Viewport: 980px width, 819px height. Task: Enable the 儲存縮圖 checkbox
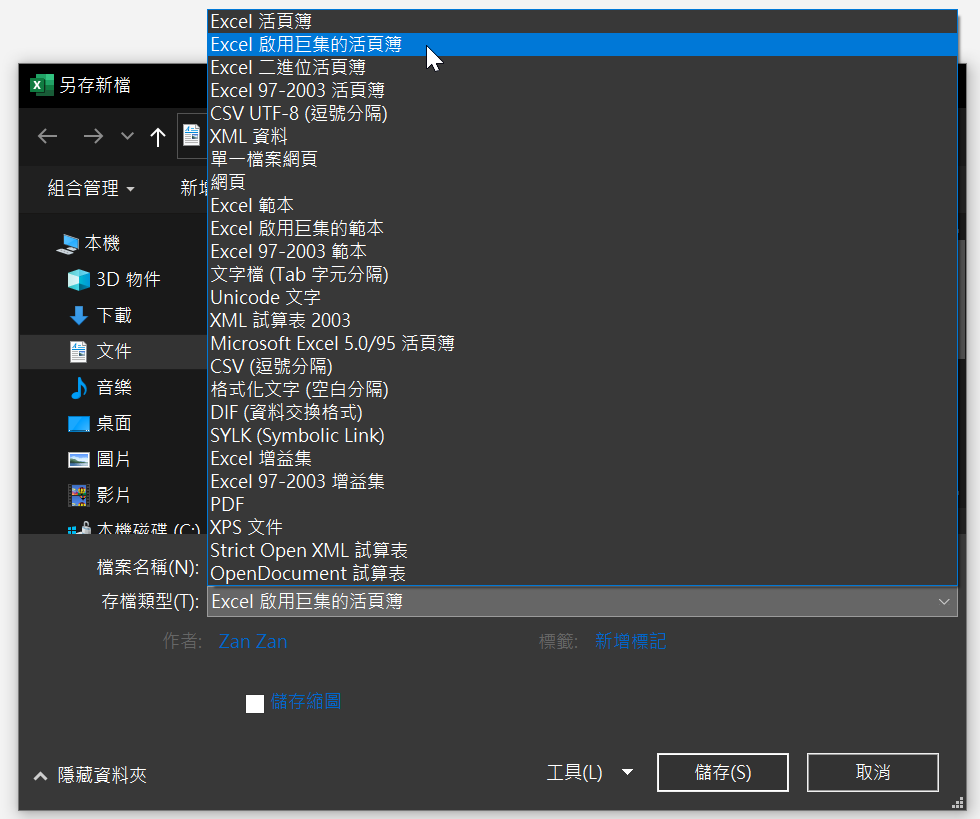(255, 703)
